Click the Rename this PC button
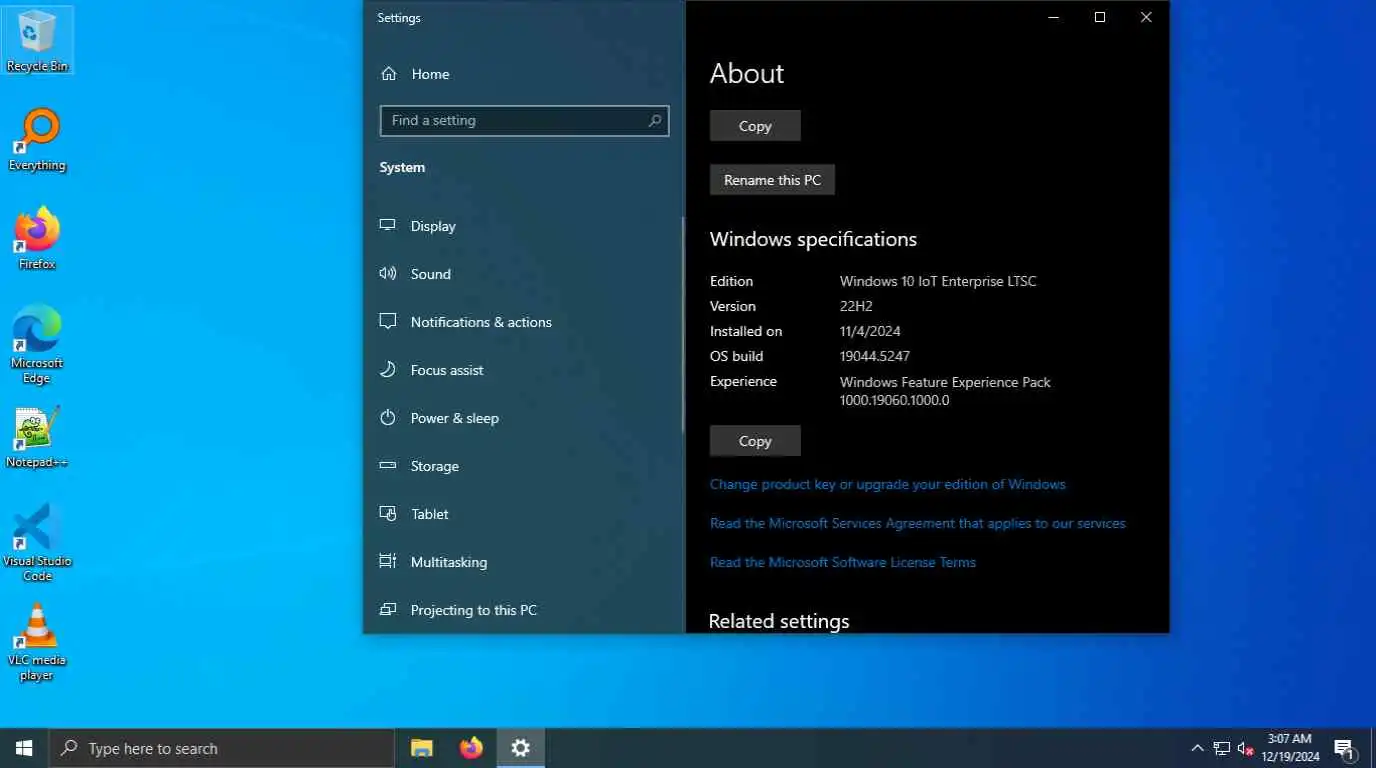 pyautogui.click(x=772, y=180)
